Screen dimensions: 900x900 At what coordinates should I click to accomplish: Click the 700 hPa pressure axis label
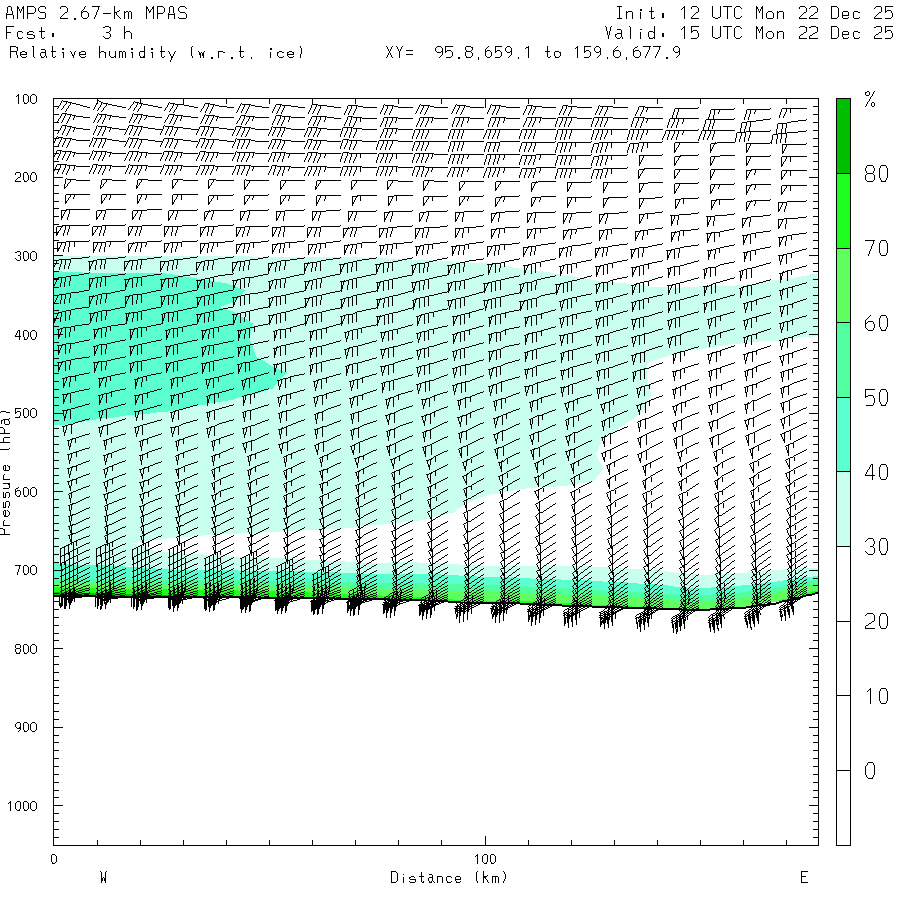pyautogui.click(x=26, y=571)
